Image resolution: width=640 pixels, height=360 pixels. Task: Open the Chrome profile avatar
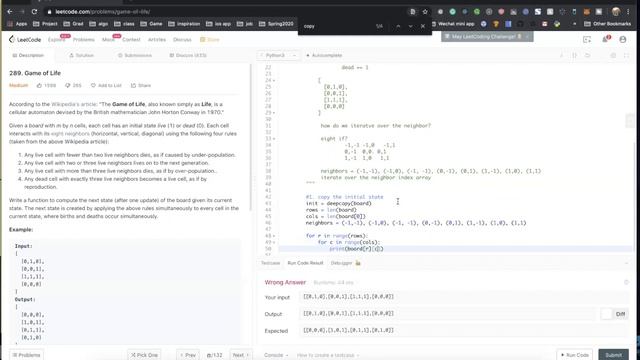[x=616, y=12]
